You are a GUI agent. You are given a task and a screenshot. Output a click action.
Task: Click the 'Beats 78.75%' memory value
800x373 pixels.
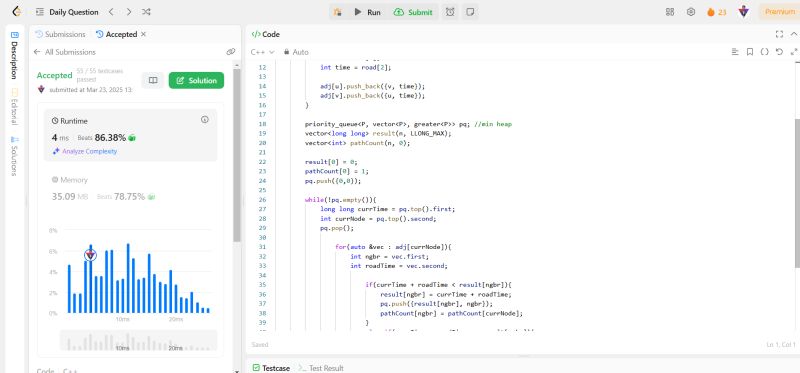(x=126, y=196)
